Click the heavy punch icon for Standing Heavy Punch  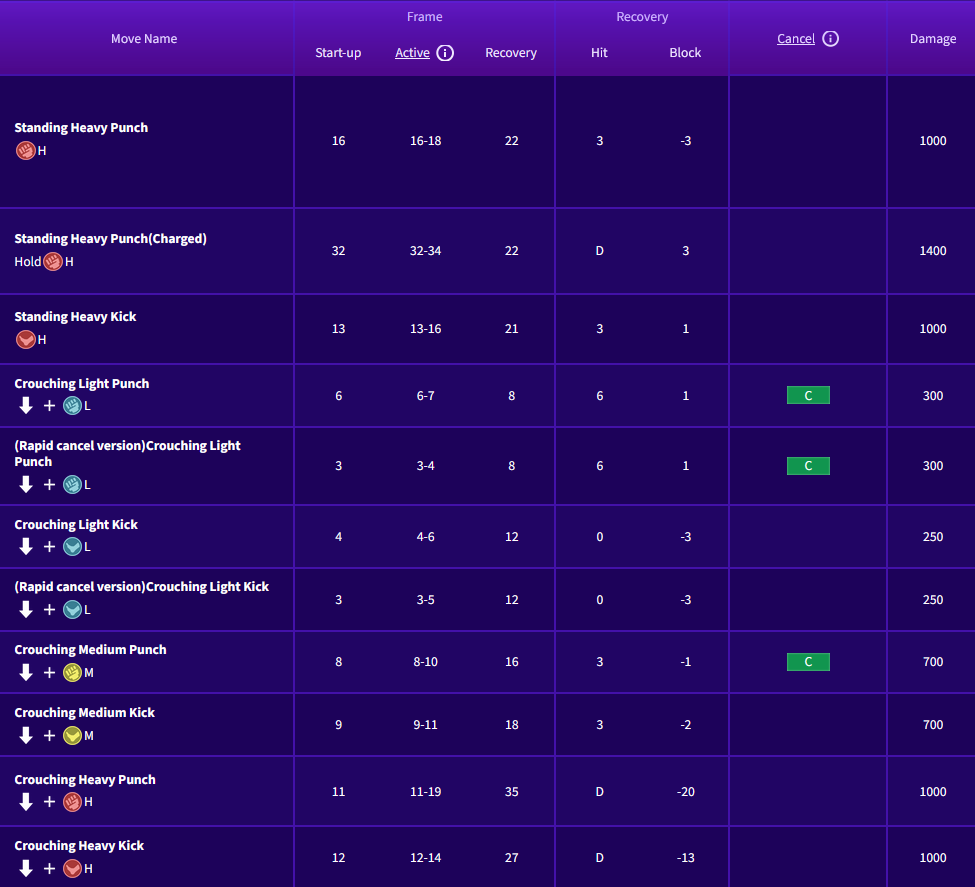(25, 151)
